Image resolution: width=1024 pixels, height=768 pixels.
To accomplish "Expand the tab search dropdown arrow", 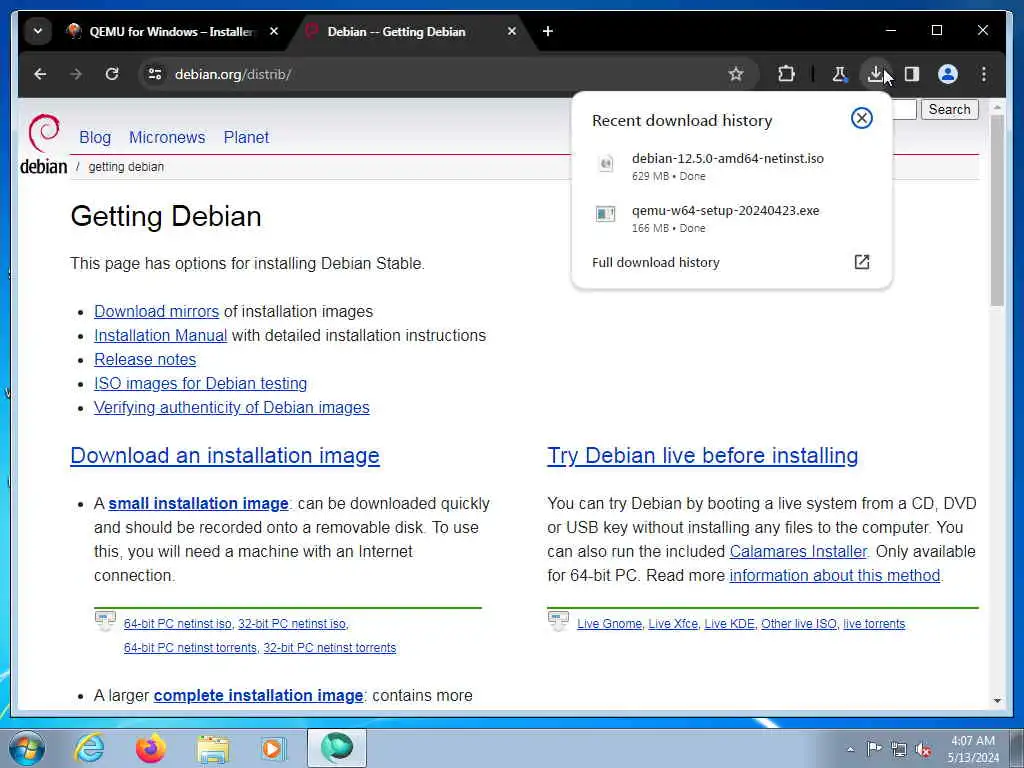I will pos(38,31).
